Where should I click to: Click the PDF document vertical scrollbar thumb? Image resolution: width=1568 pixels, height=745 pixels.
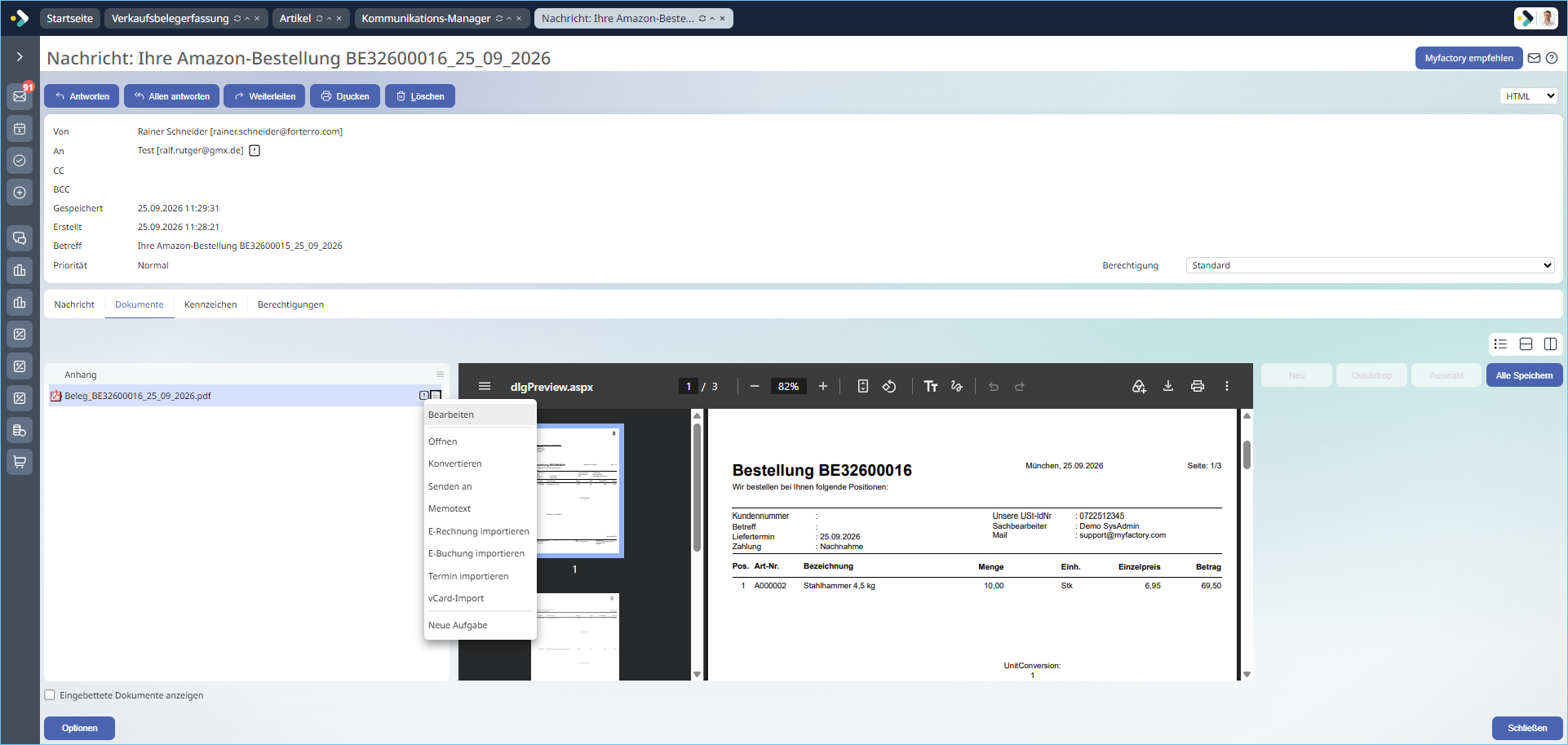click(x=1247, y=455)
